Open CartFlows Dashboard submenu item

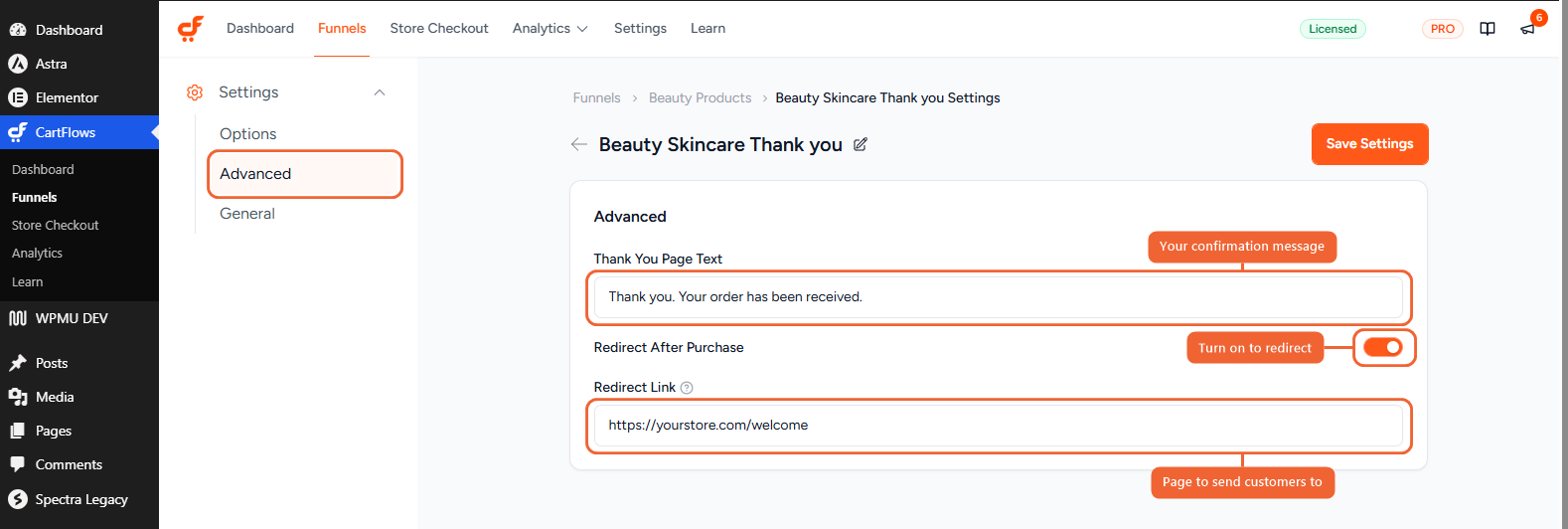point(43,170)
